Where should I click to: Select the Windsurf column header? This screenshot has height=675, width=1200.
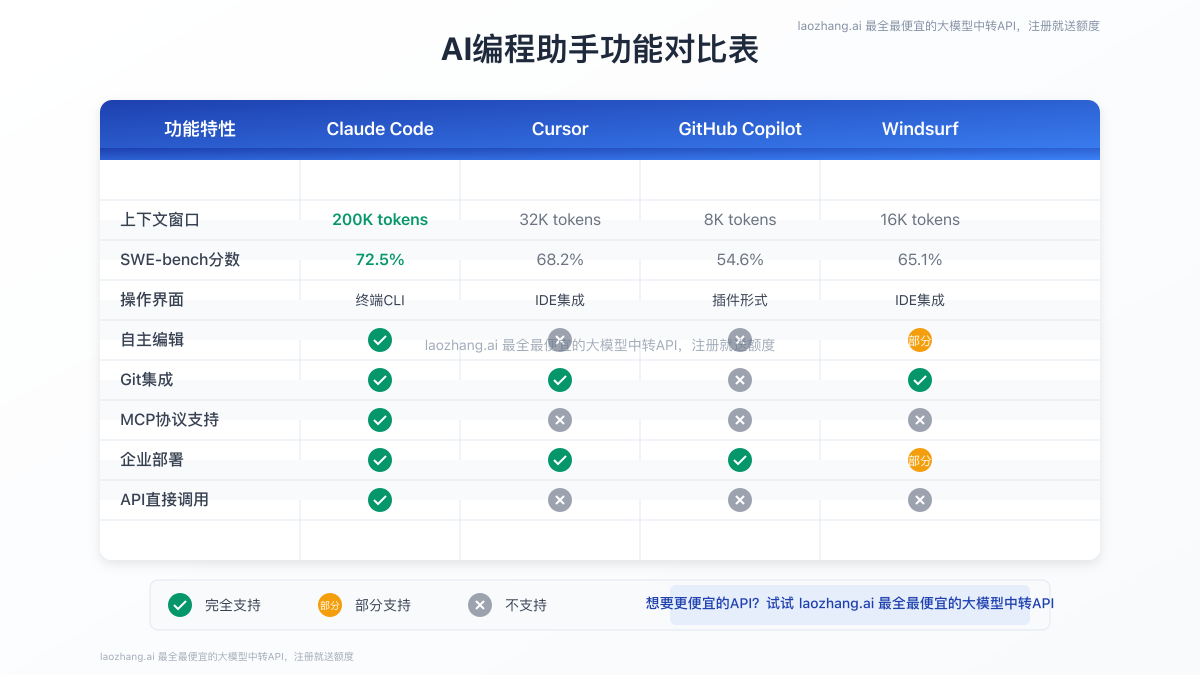point(920,129)
